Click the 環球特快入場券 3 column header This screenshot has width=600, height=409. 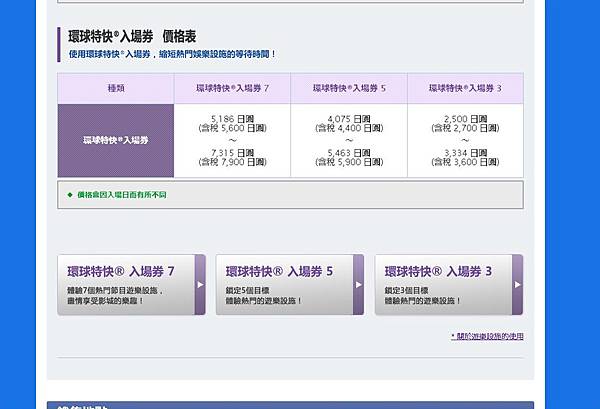tap(465, 88)
